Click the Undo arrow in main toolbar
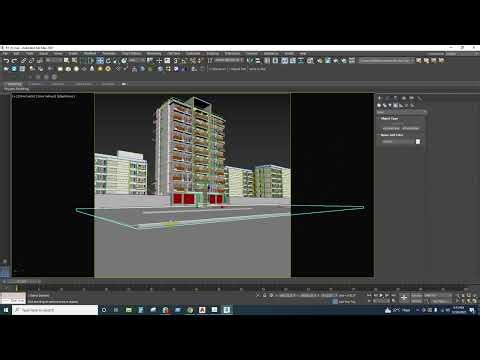This screenshot has width=480, height=360. coord(6,61)
